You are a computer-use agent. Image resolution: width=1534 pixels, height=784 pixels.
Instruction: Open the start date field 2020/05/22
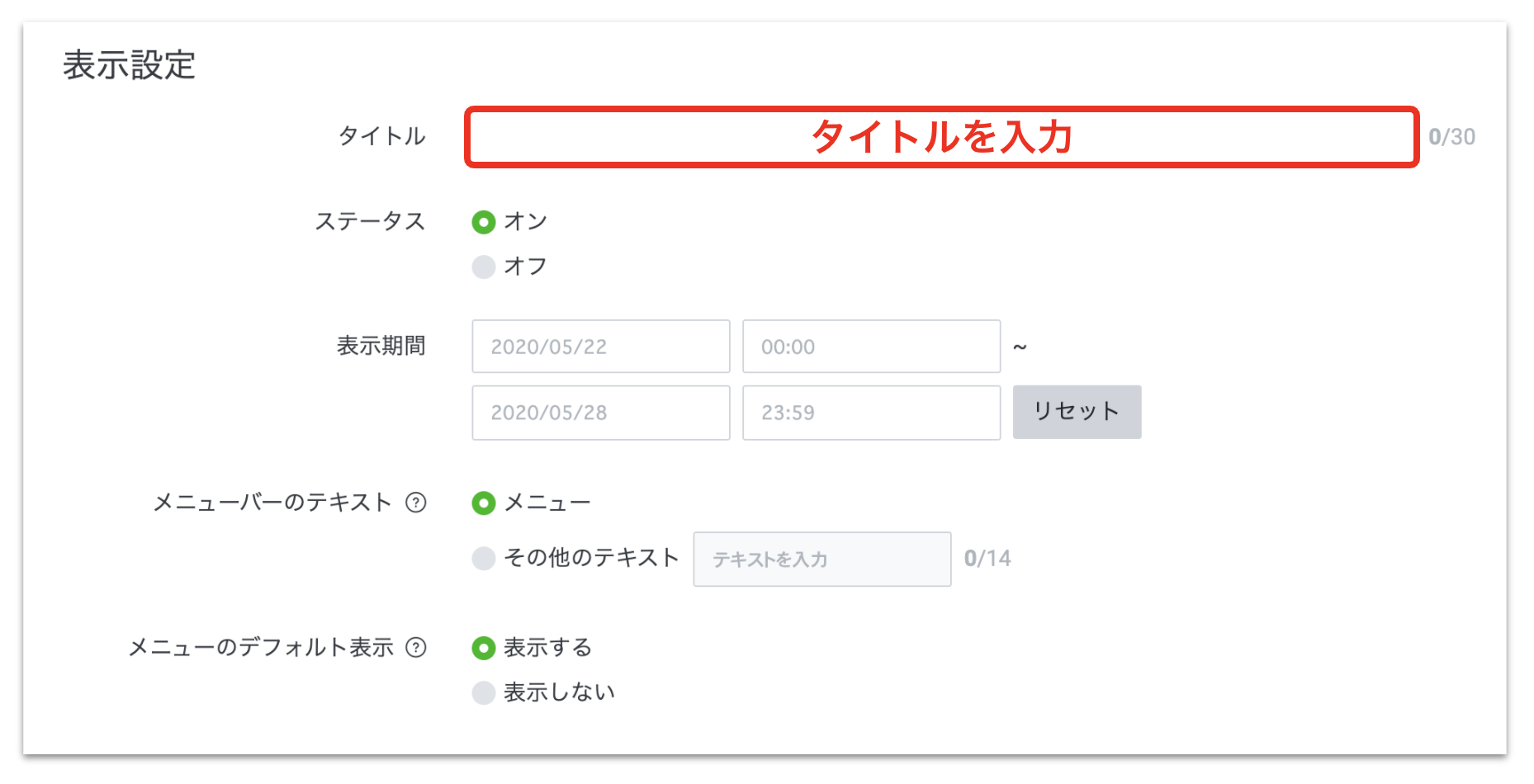(600, 347)
